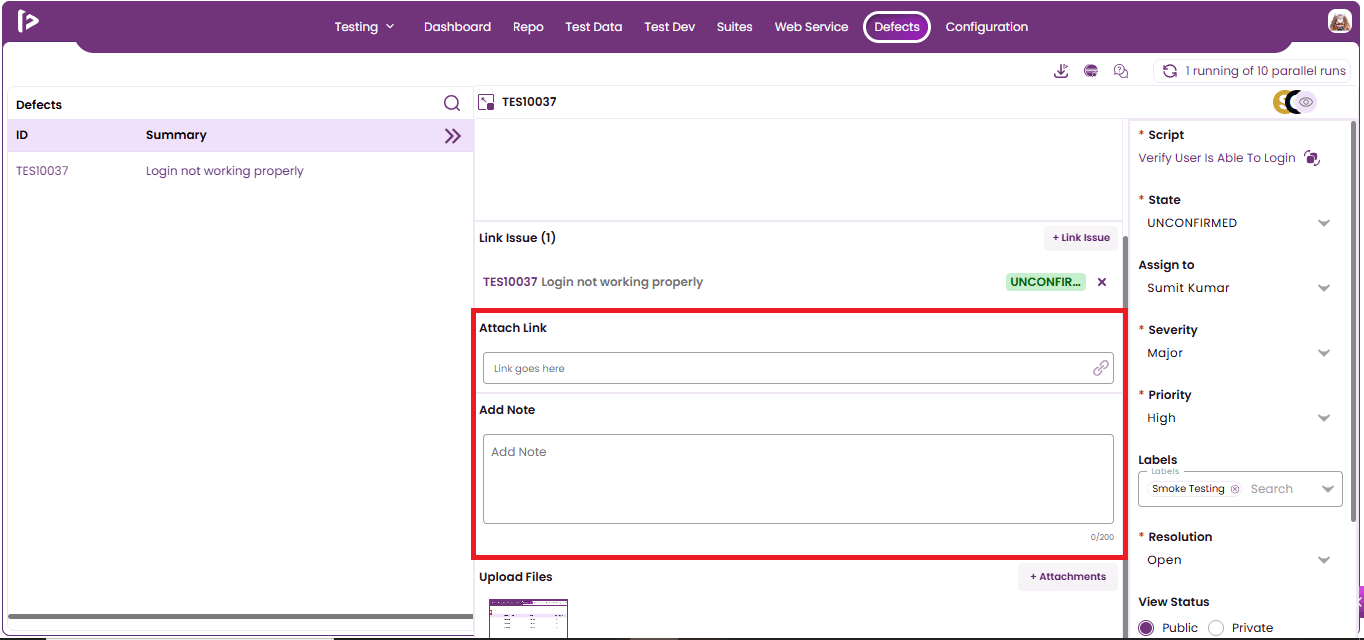This screenshot has height=640, width=1364.
Task: Open the help chat bubbles icon
Action: [1121, 71]
